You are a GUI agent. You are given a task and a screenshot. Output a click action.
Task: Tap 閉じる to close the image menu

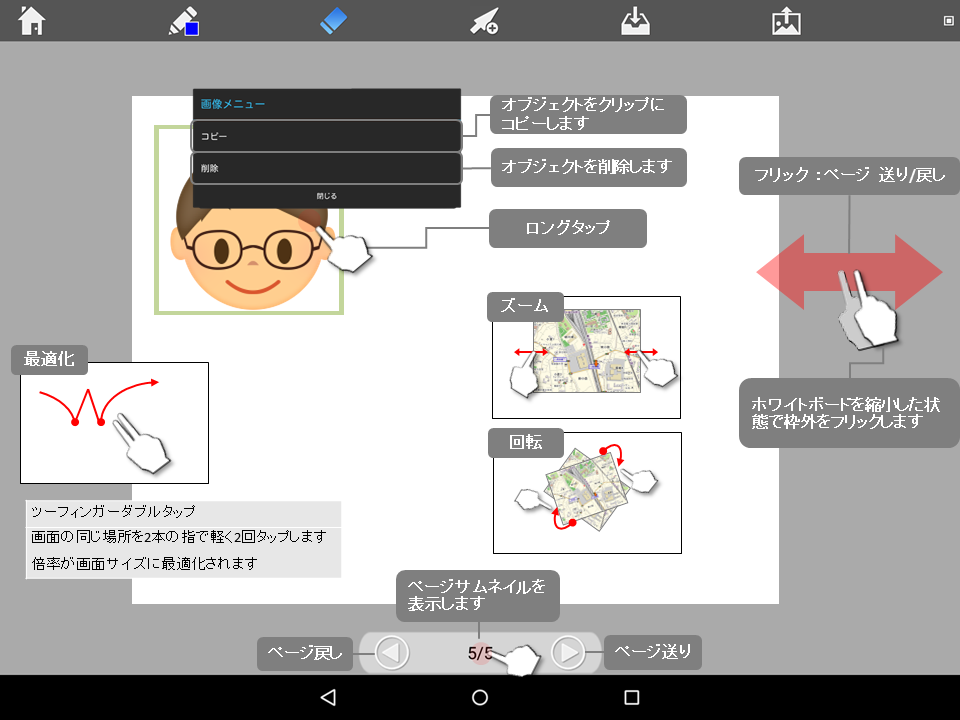click(x=327, y=196)
